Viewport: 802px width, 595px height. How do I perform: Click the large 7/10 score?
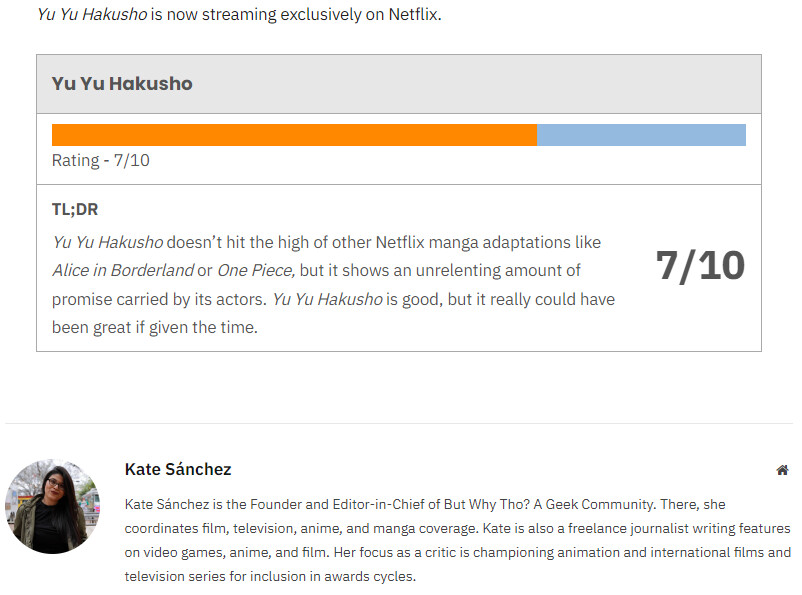pyautogui.click(x=700, y=266)
